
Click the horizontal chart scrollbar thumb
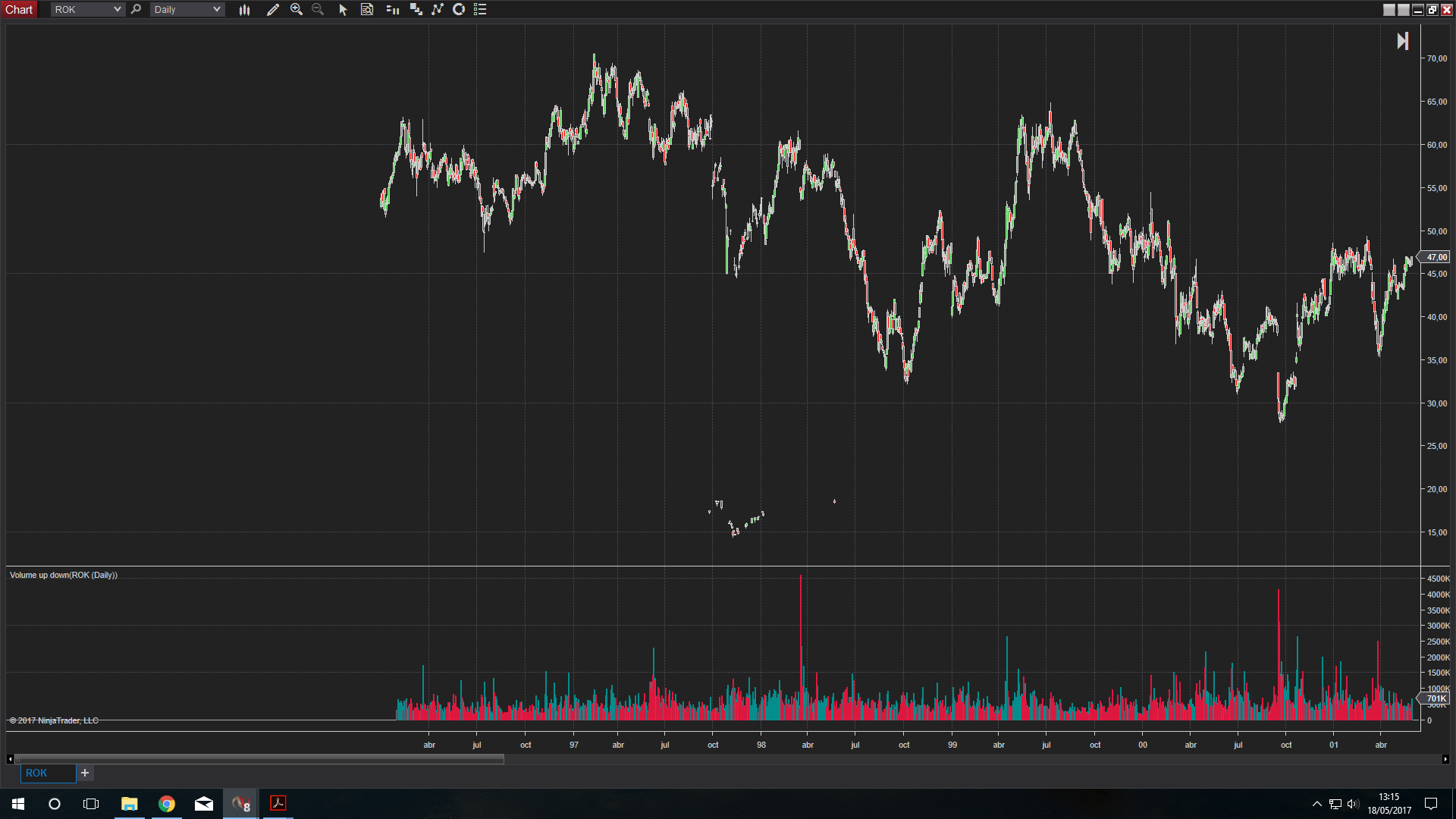coord(258,759)
